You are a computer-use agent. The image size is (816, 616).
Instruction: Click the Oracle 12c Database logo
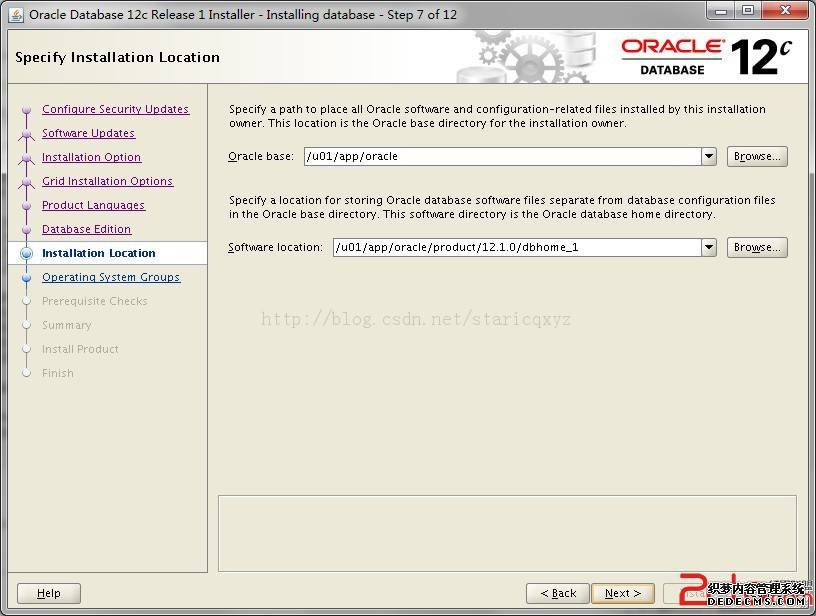click(706, 56)
